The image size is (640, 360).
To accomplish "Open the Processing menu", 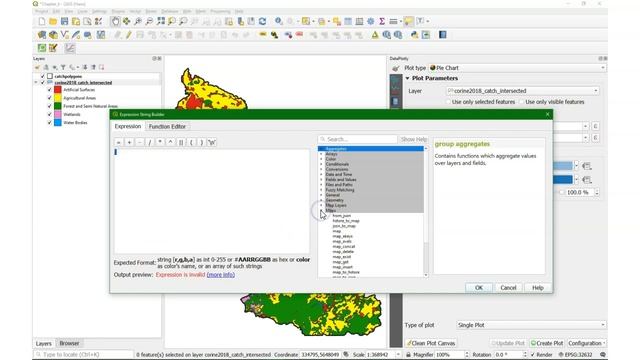I will pos(220,11).
